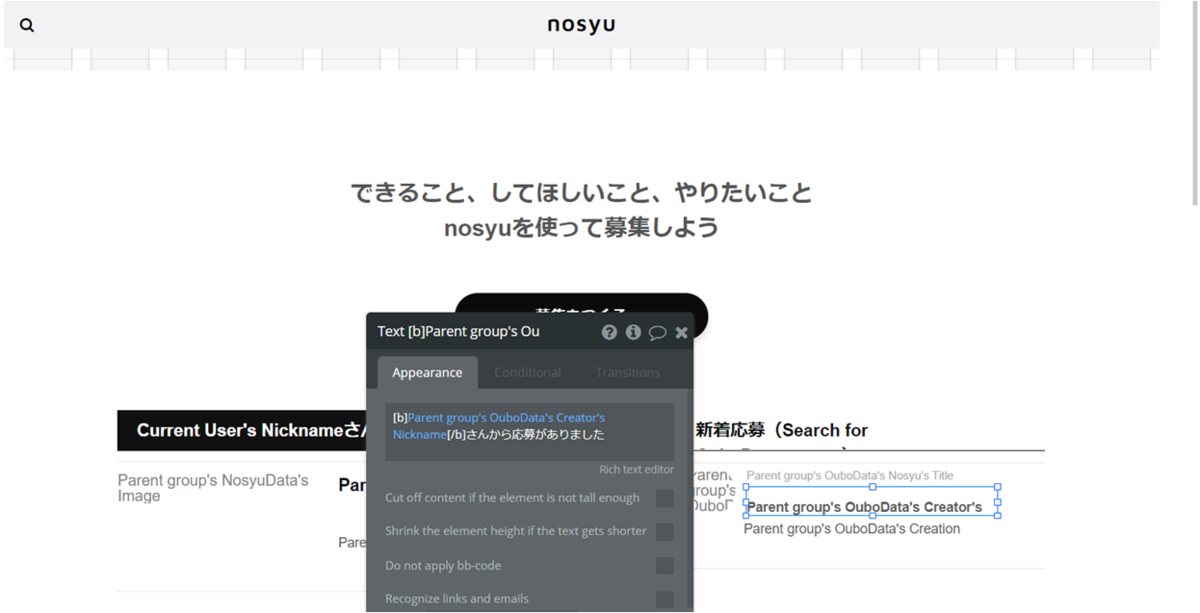Click the text expression input box
1200x613 pixels.
click(x=530, y=431)
